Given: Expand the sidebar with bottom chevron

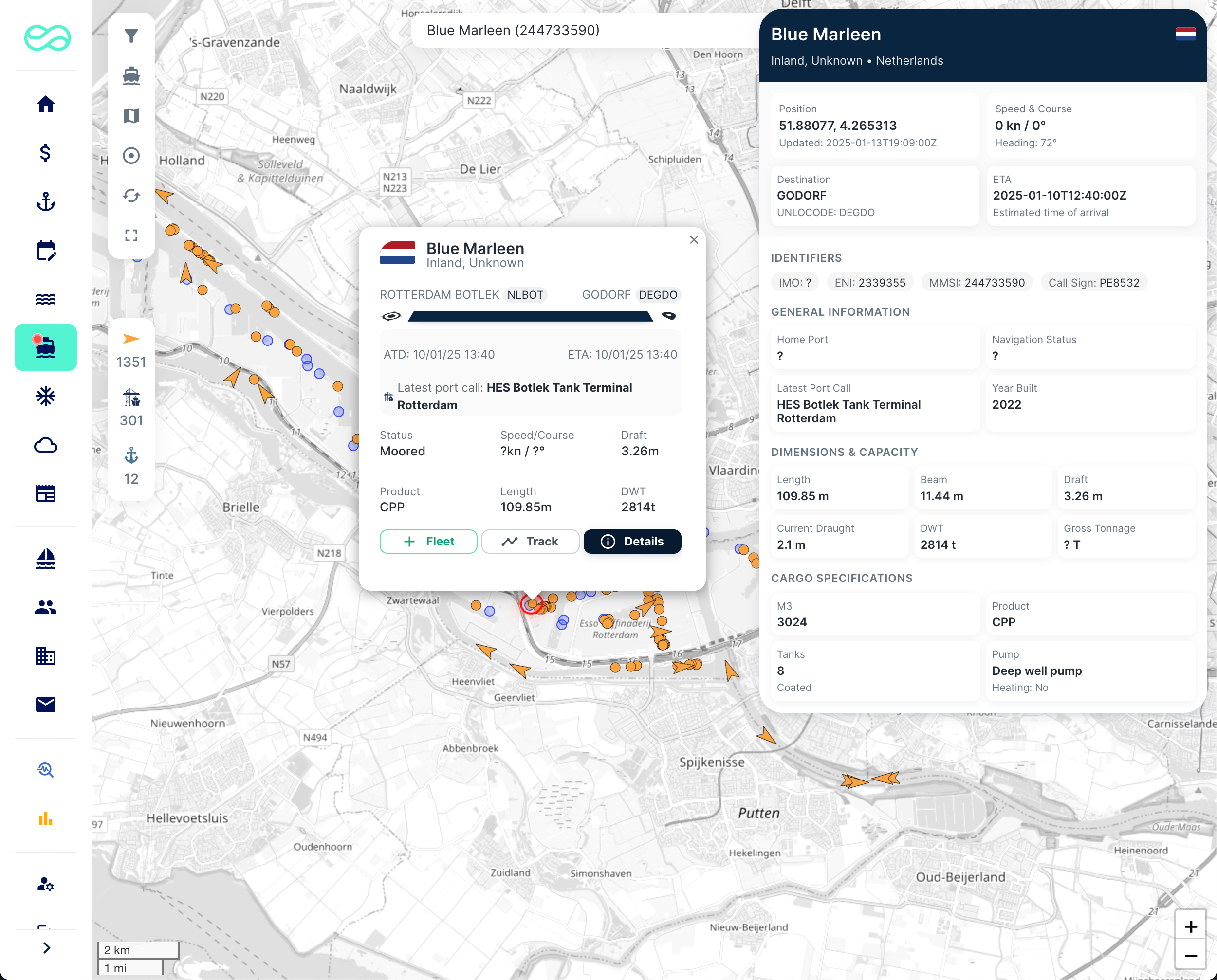Looking at the screenshot, I should (x=46, y=948).
